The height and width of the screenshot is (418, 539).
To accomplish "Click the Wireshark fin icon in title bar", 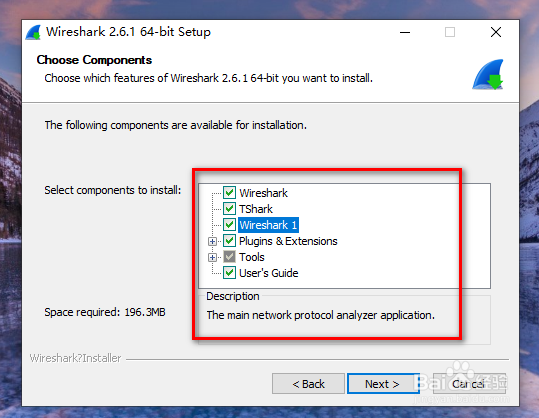I will click(33, 32).
